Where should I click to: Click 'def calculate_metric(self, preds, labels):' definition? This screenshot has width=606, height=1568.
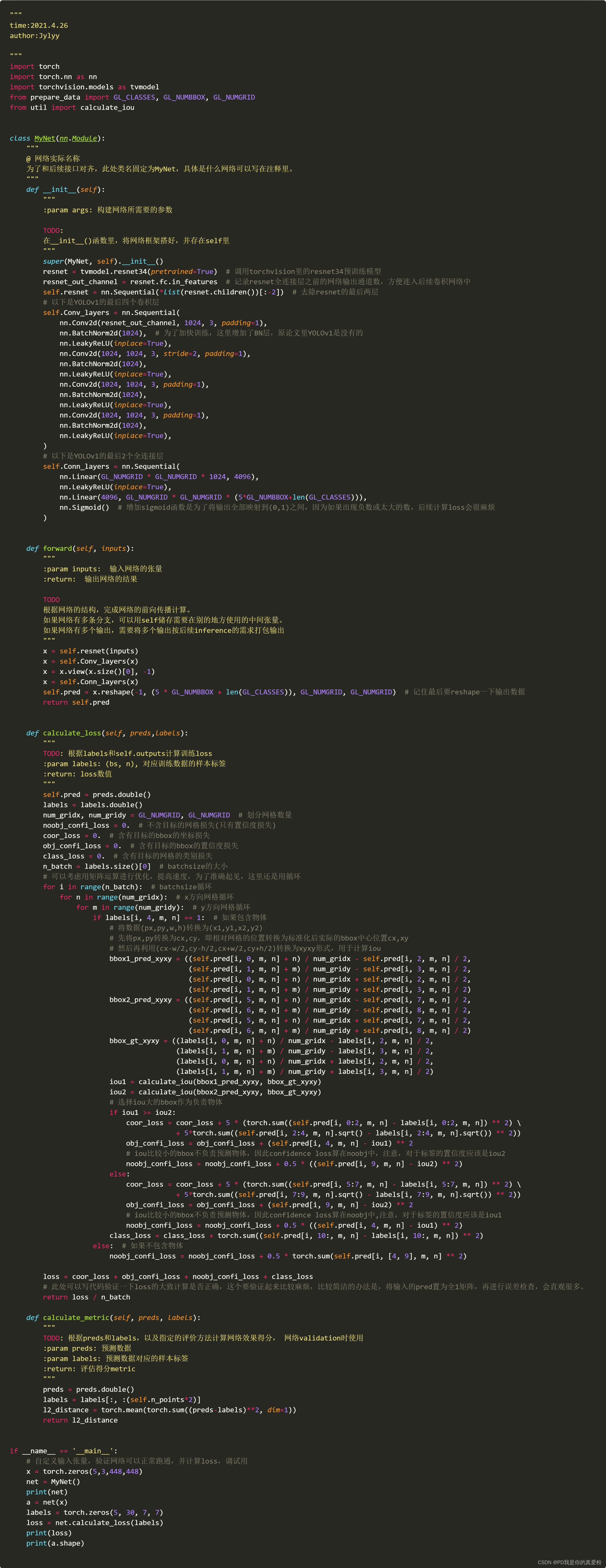[x=113, y=1318]
